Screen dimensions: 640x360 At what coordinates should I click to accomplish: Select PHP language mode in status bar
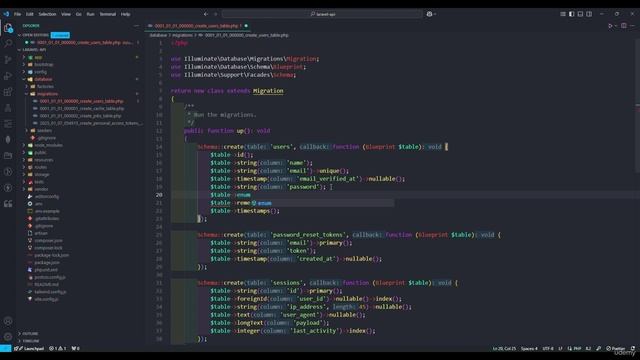(x=577, y=349)
